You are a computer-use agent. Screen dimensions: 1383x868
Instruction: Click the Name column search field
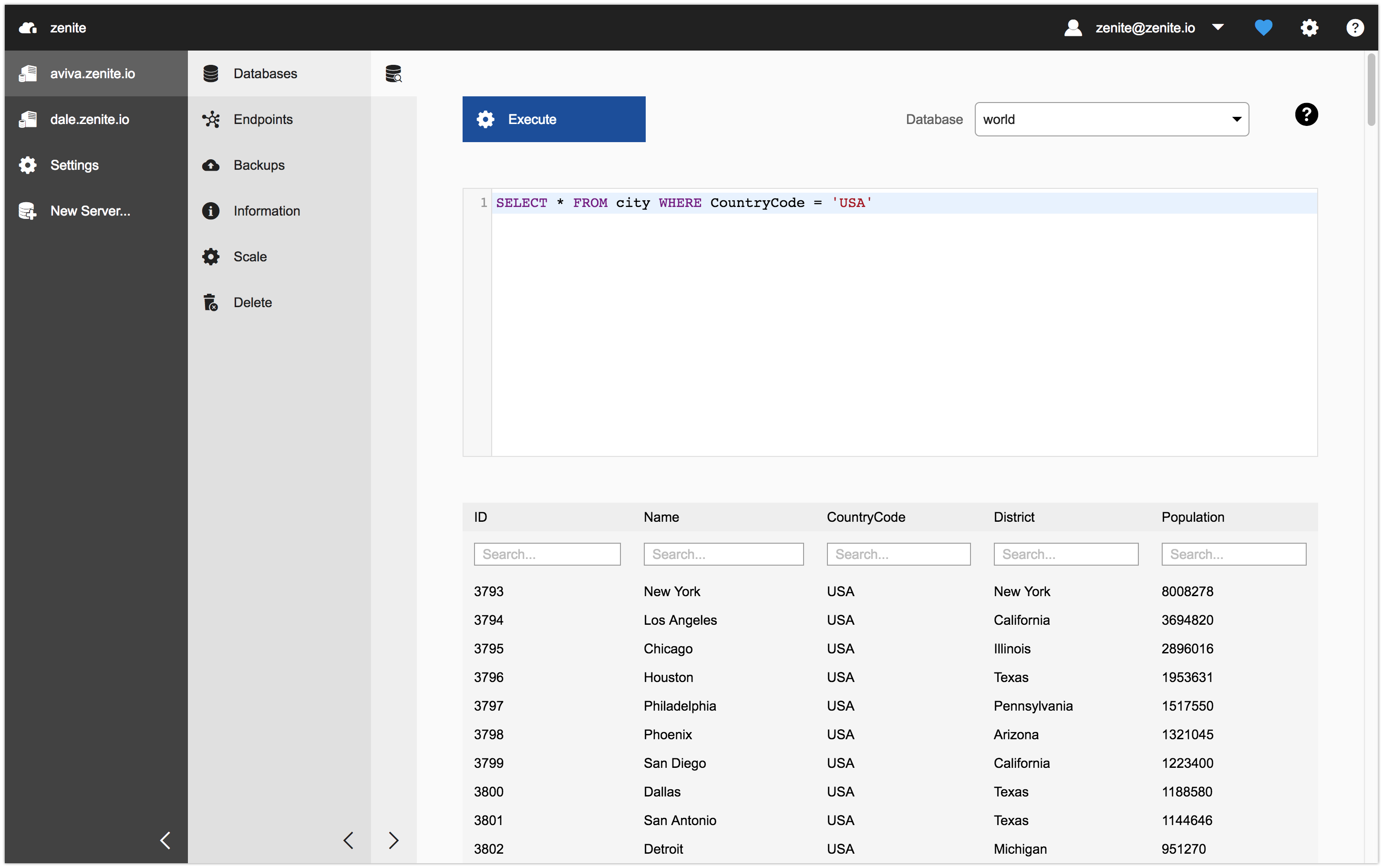coord(723,554)
